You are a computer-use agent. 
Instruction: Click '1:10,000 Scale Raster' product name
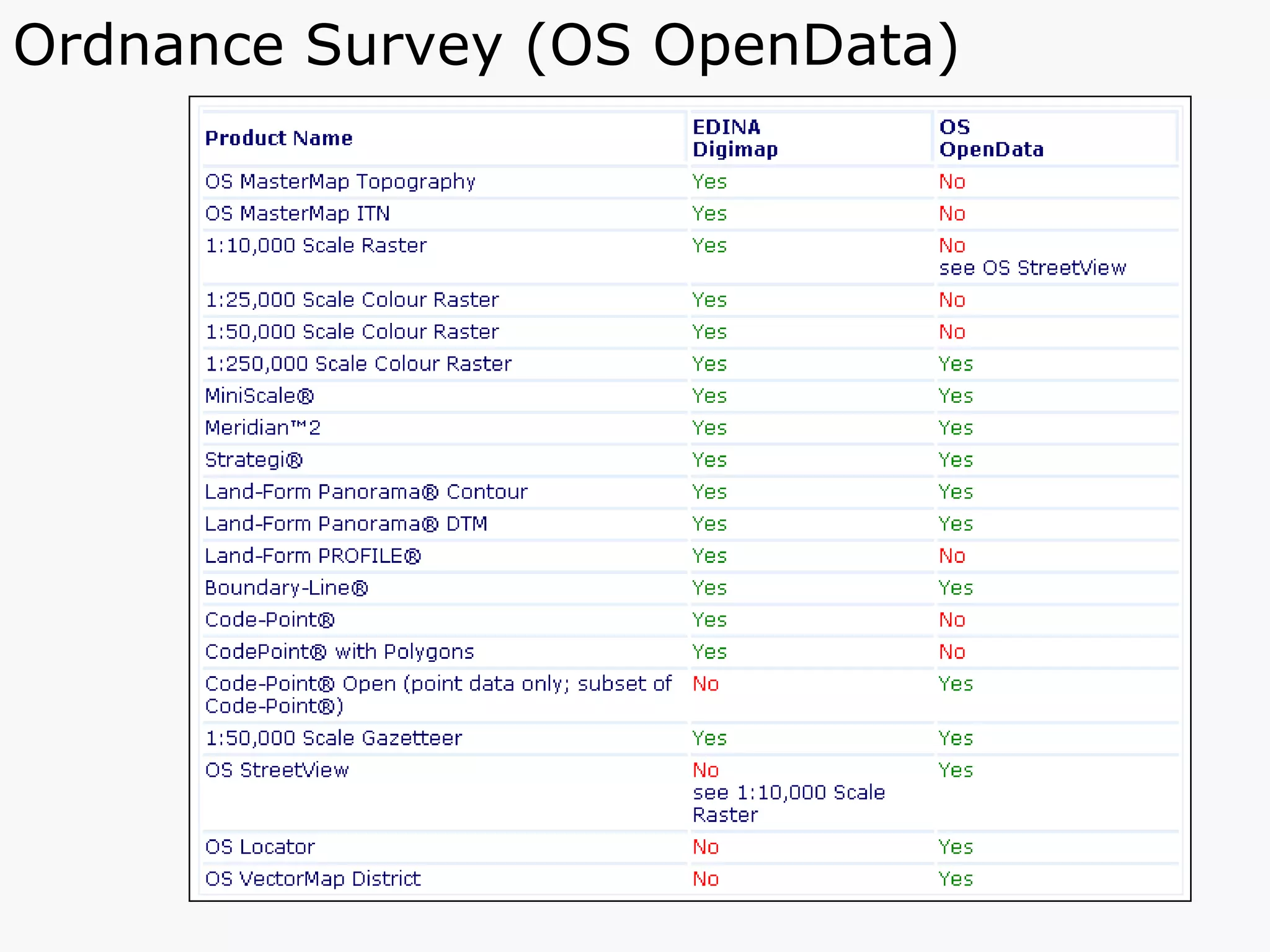click(316, 245)
